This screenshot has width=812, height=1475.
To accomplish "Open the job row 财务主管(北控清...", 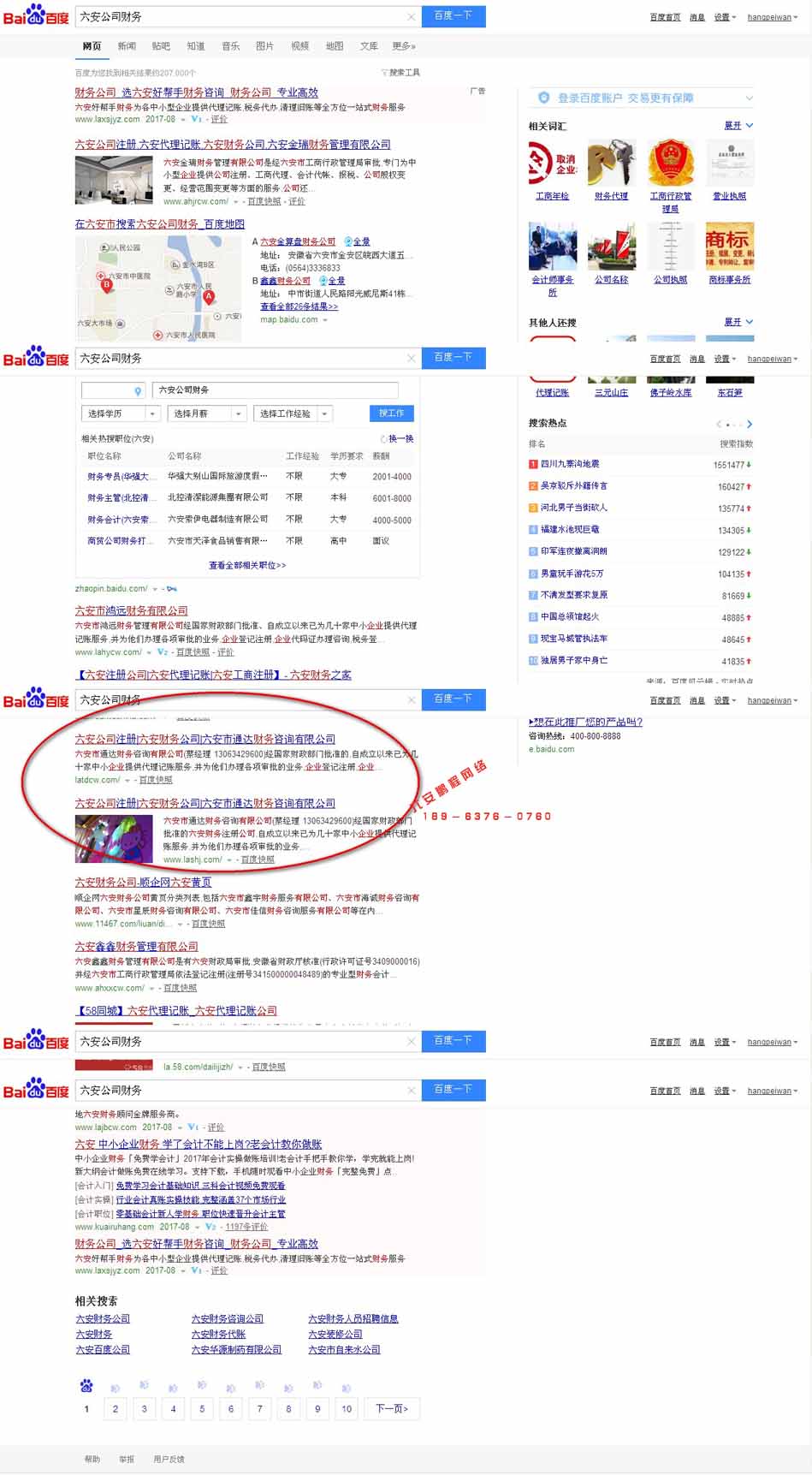I will (247, 497).
